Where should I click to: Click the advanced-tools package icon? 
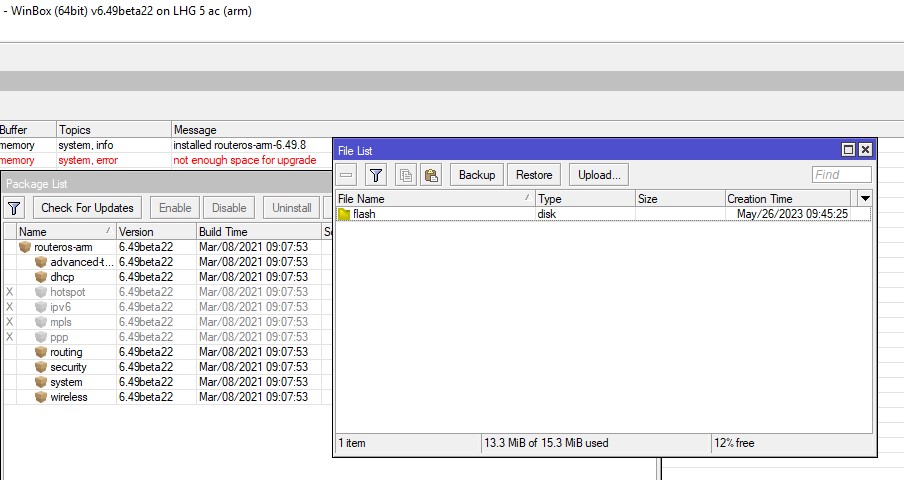click(x=41, y=262)
